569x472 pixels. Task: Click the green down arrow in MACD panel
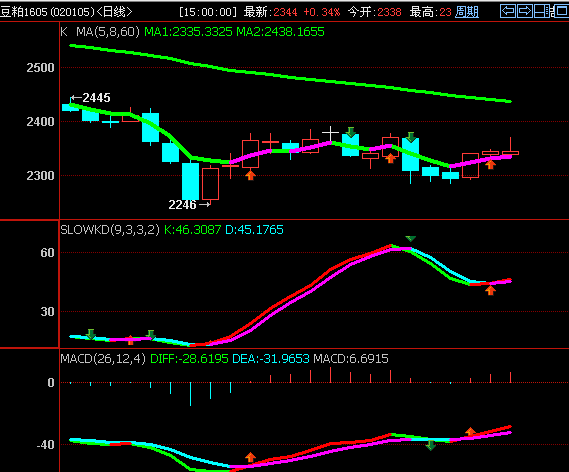(x=430, y=445)
